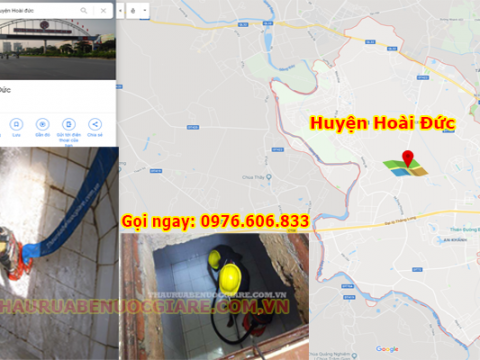This screenshot has width=480, height=360.
Task: Click the red map pin marker
Action: 408,158
